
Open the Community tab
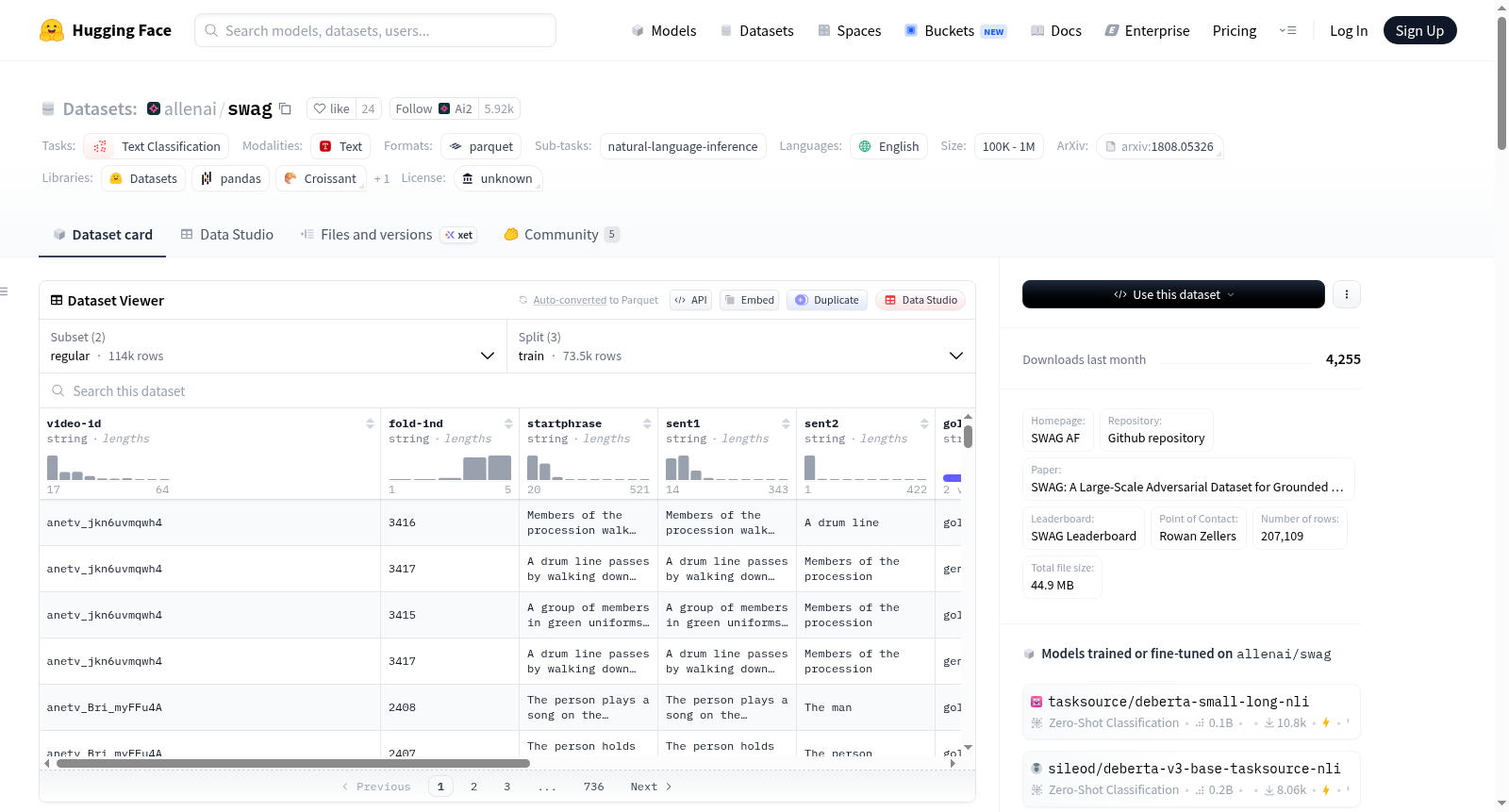coord(561,235)
